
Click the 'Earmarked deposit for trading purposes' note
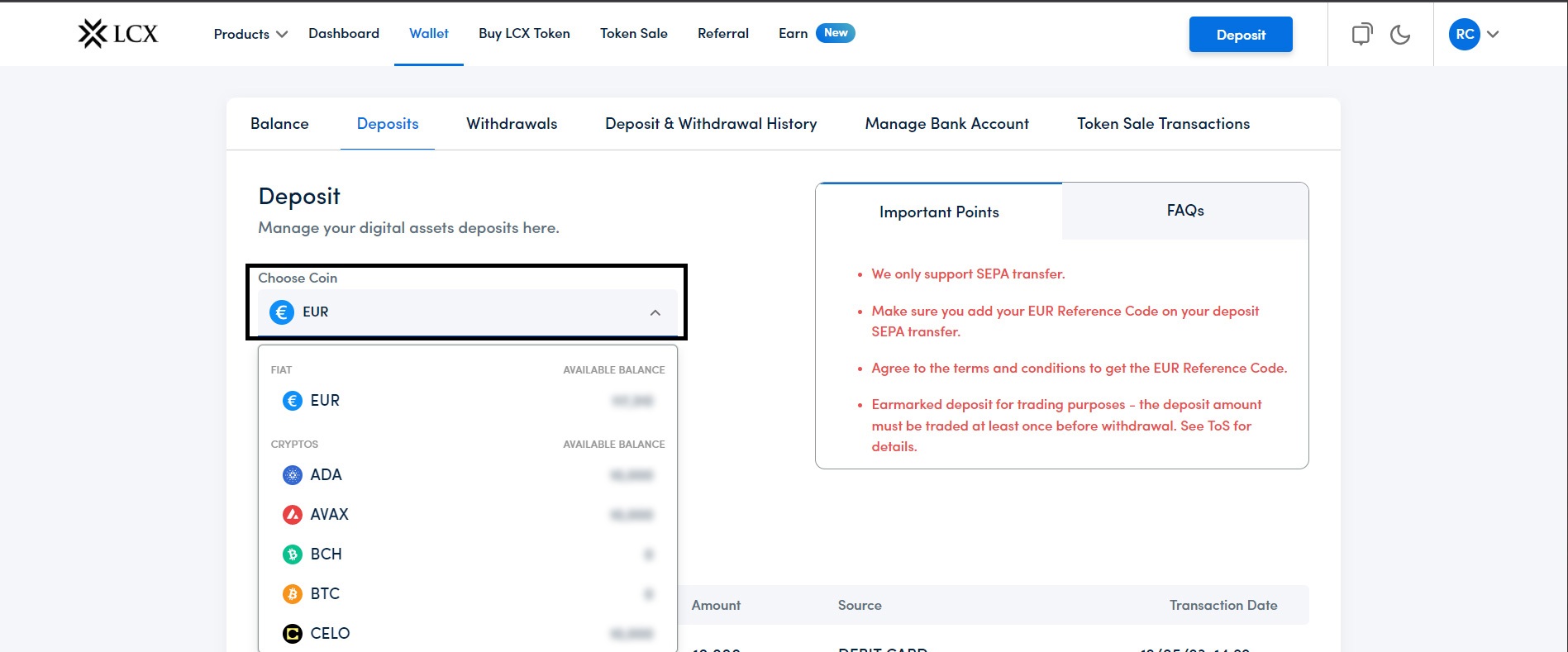coord(1066,426)
